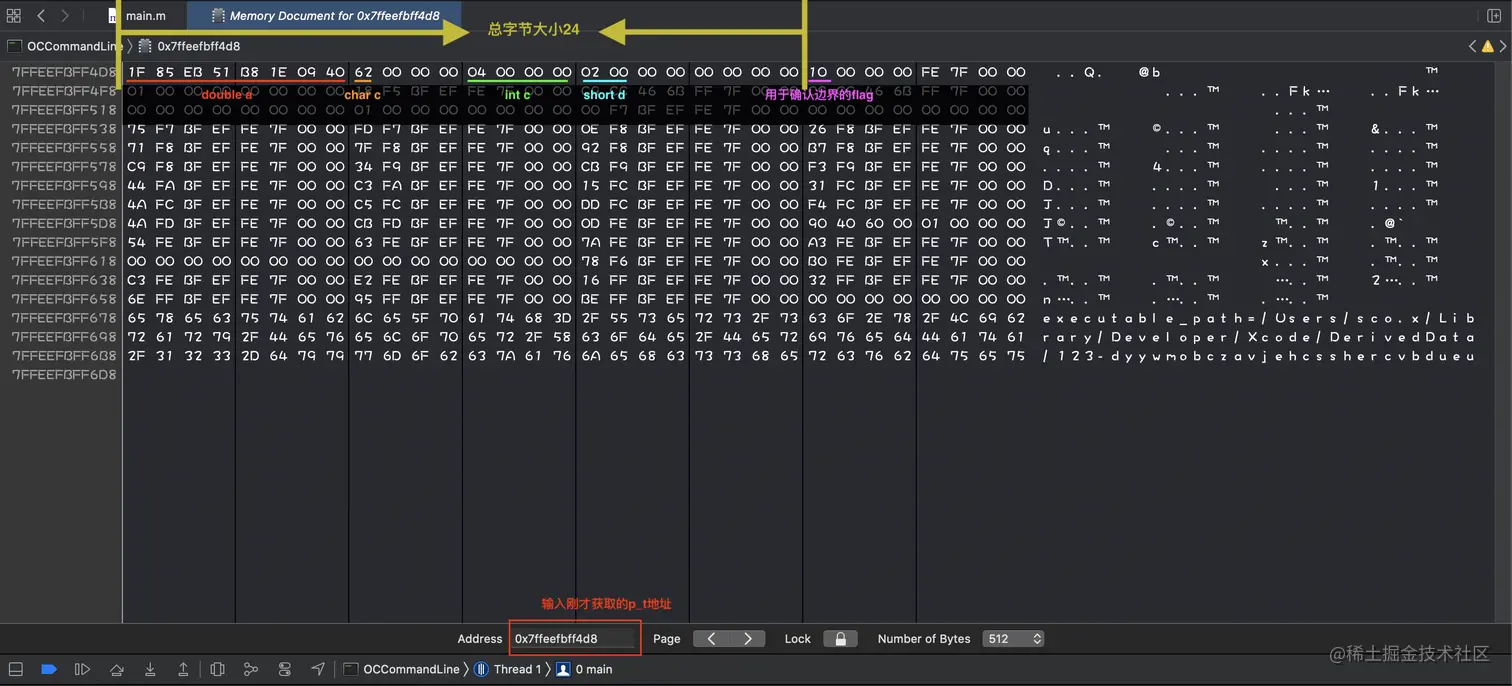Select memory row address 7FFEEFBFF638

point(64,280)
